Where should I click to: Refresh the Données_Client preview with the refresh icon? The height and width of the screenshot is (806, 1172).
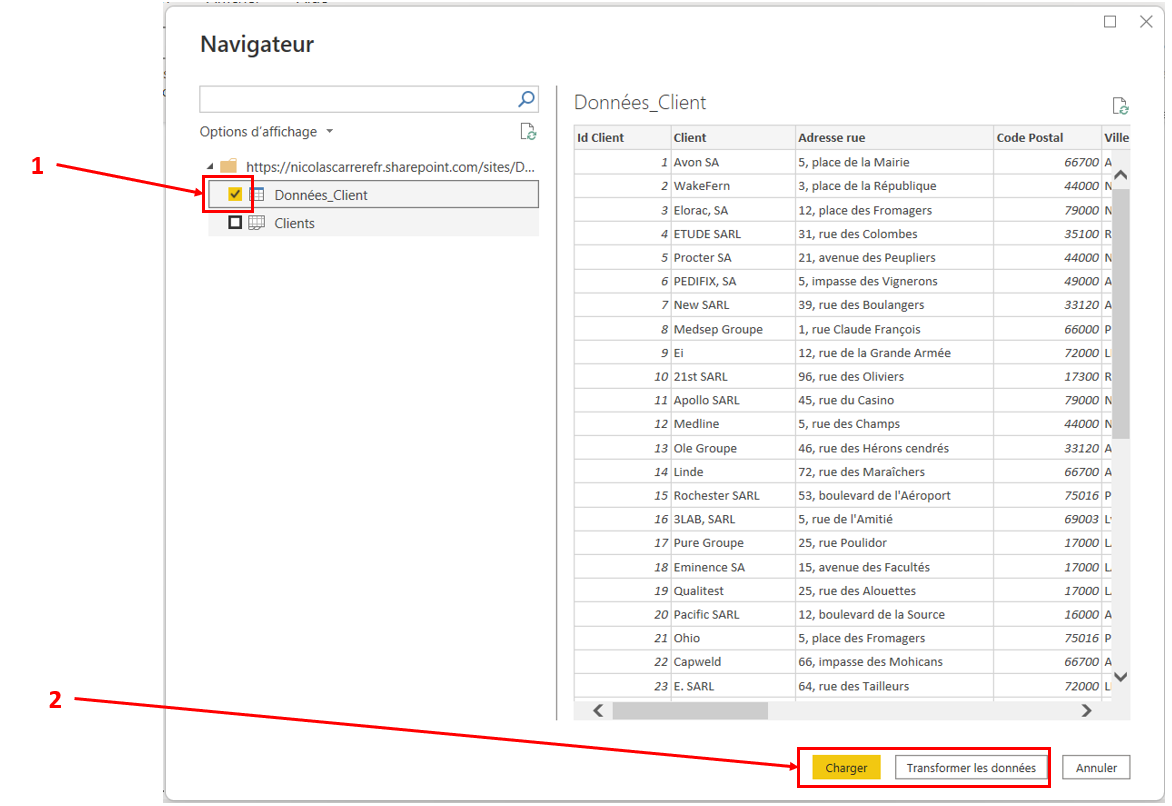(x=1121, y=105)
